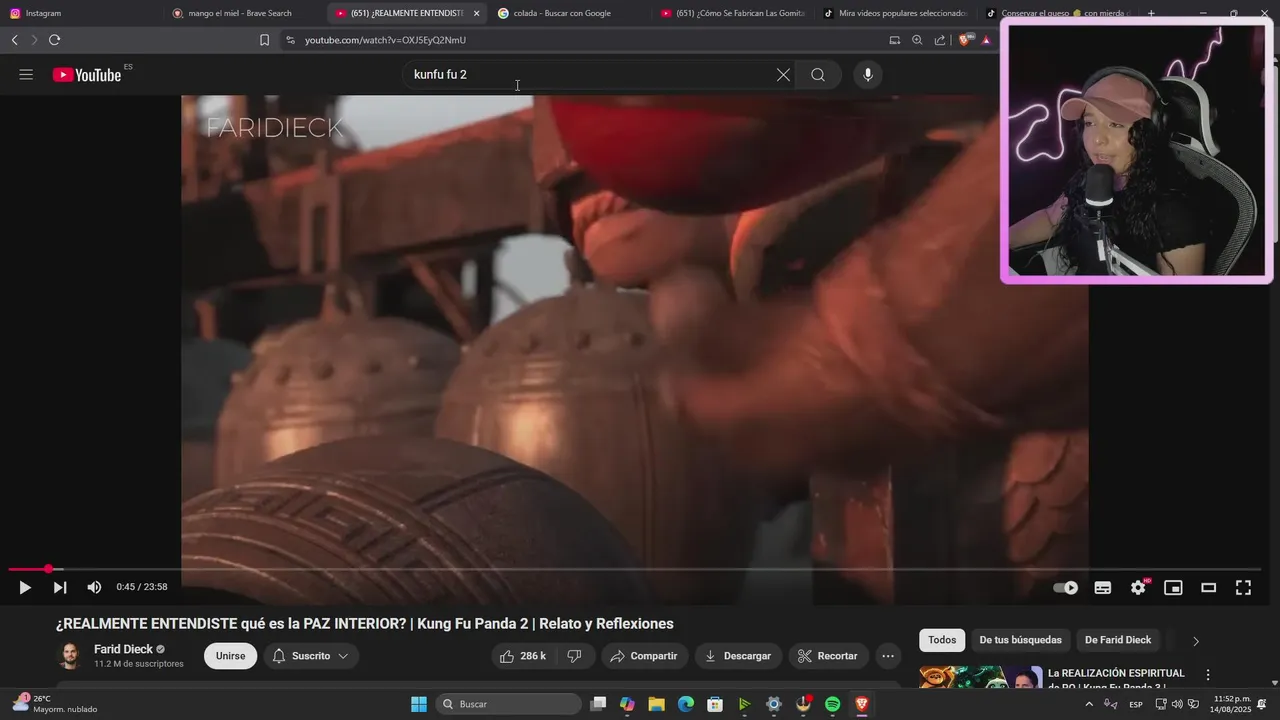The image size is (1280, 720).
Task: Click the Compartir share button
Action: click(x=644, y=656)
